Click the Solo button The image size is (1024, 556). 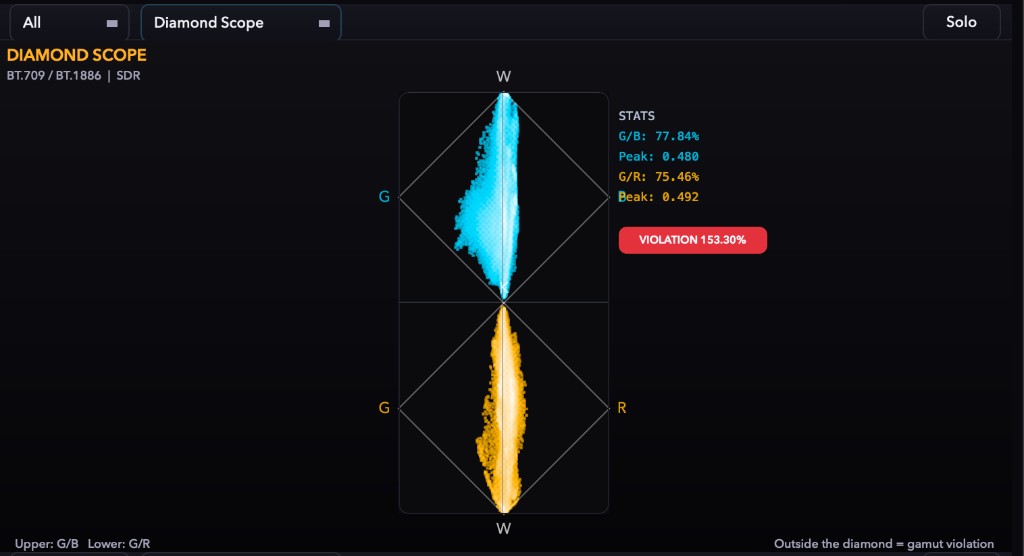click(x=961, y=22)
